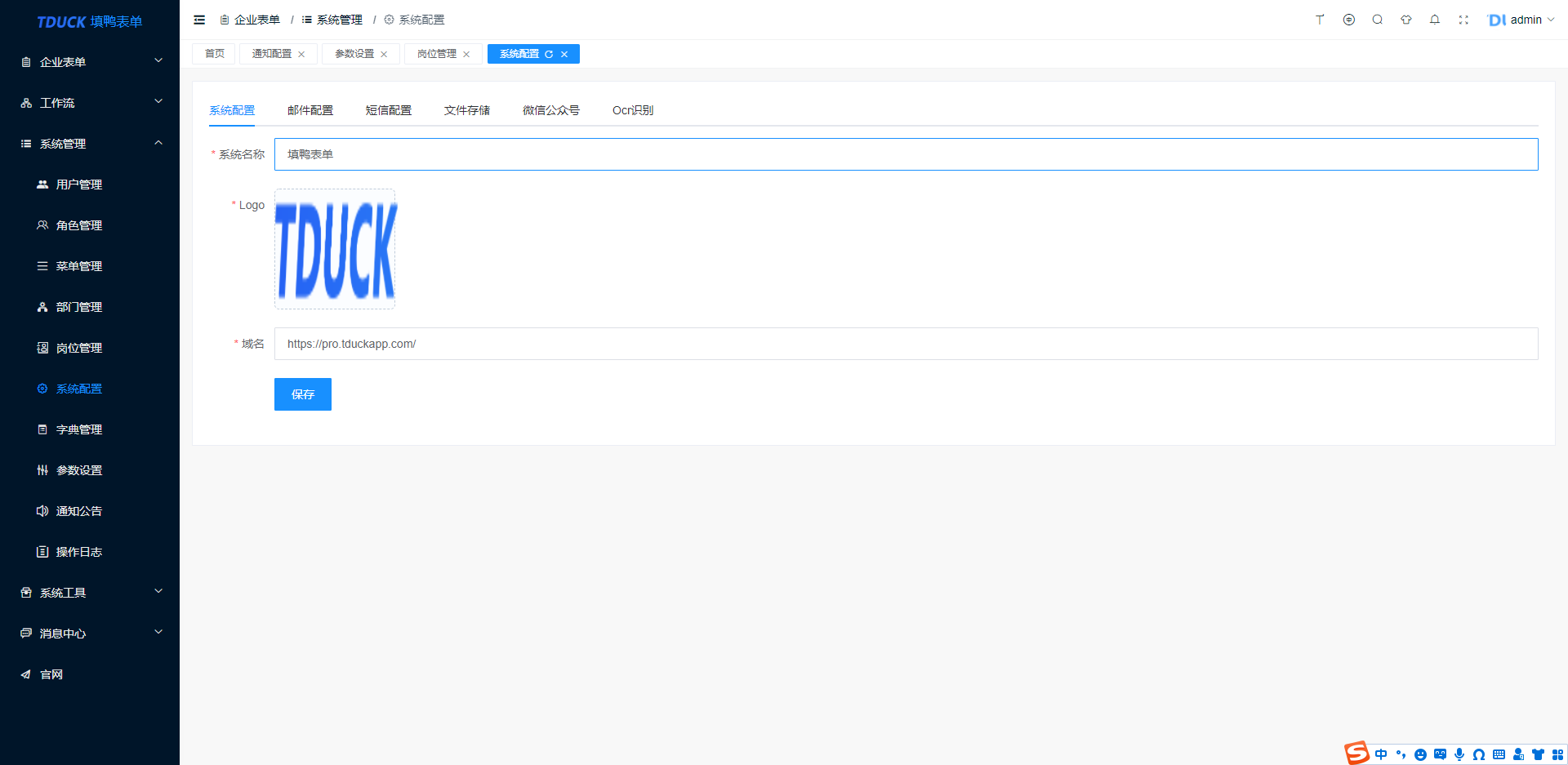Toggle Chinese input mode 中 in Sogou bar
Viewport: 1568px width, 765px height.
point(1381,754)
